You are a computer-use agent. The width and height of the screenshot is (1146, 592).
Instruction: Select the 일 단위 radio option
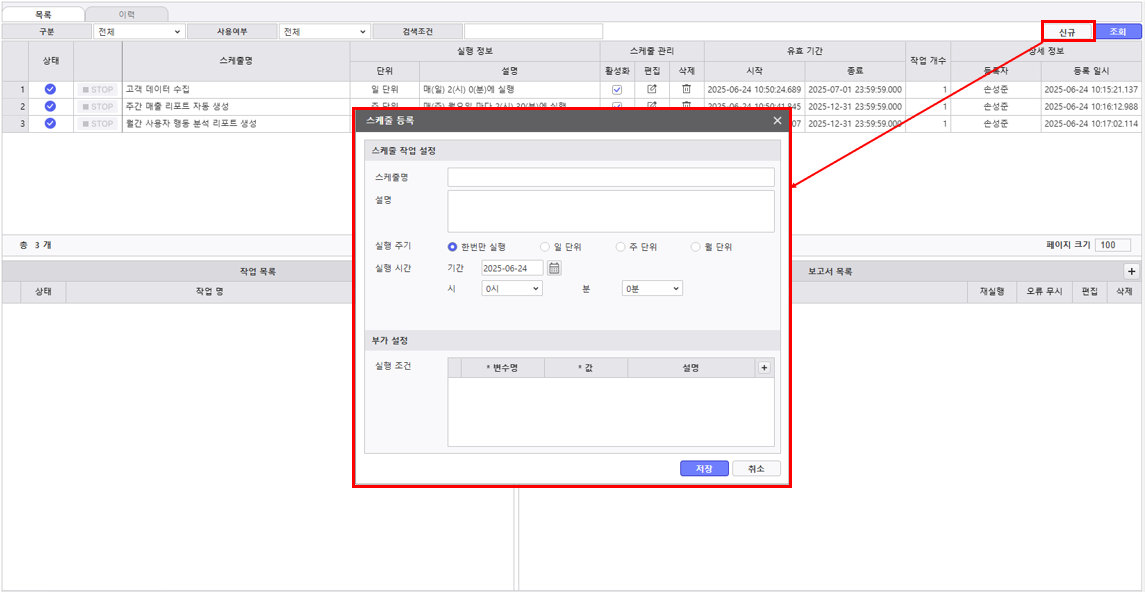tap(545, 247)
